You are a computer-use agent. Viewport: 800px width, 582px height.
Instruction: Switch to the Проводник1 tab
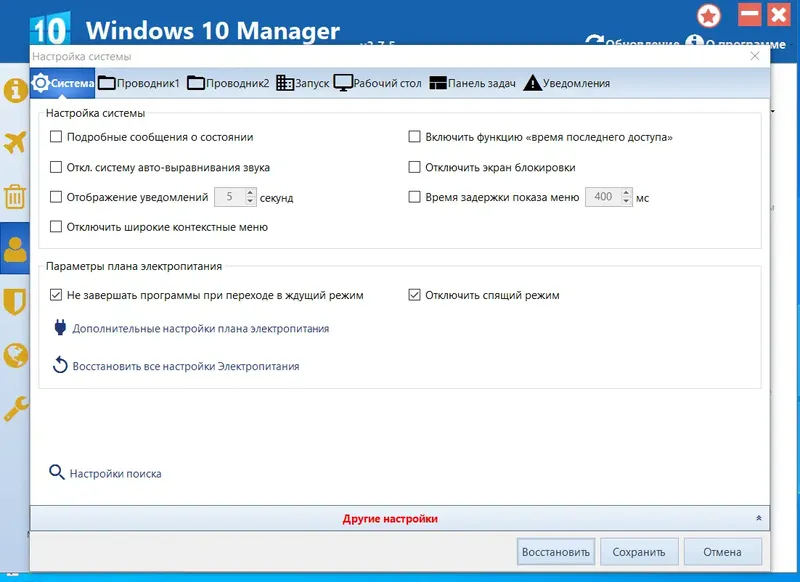(139, 83)
